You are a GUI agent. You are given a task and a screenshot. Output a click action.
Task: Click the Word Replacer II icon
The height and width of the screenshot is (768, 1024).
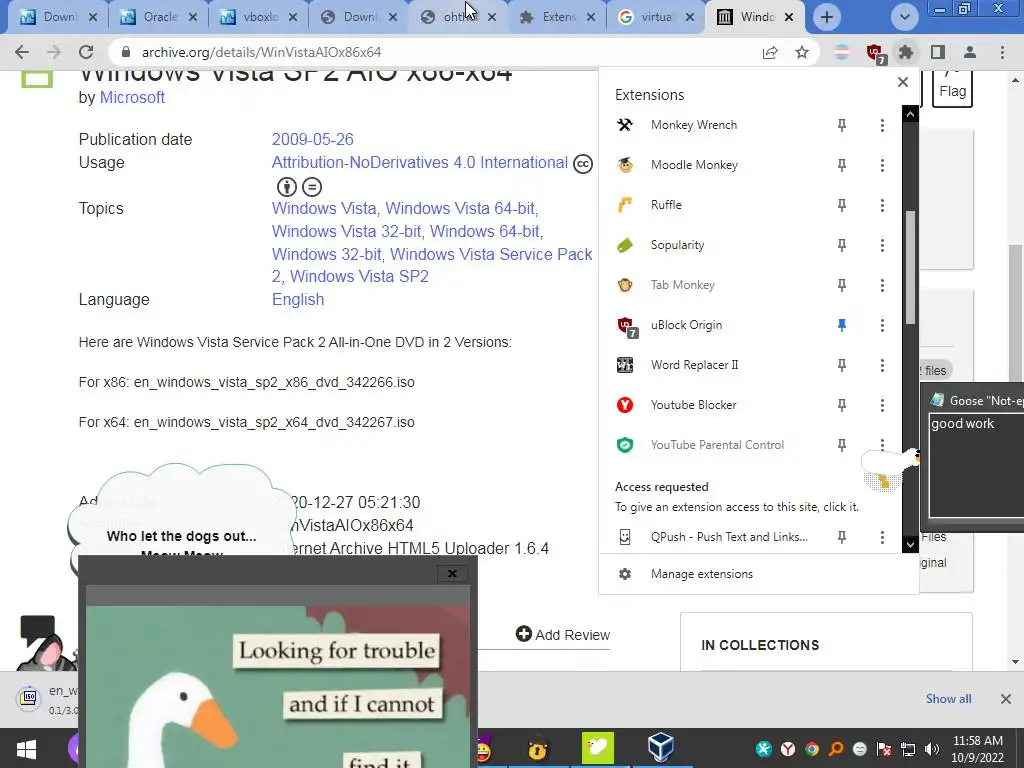625,365
